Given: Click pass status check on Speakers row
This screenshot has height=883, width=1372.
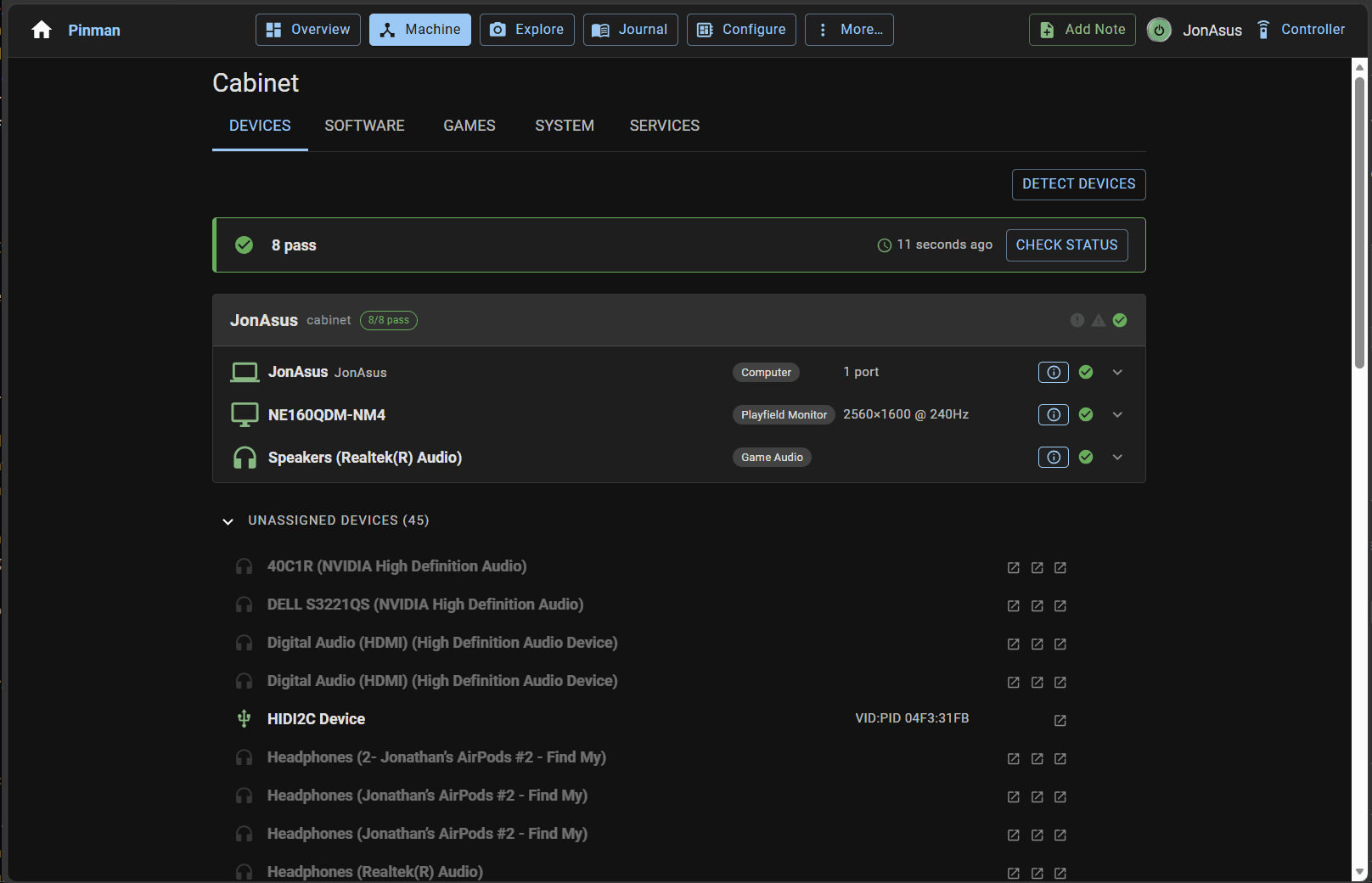Looking at the screenshot, I should pos(1086,457).
